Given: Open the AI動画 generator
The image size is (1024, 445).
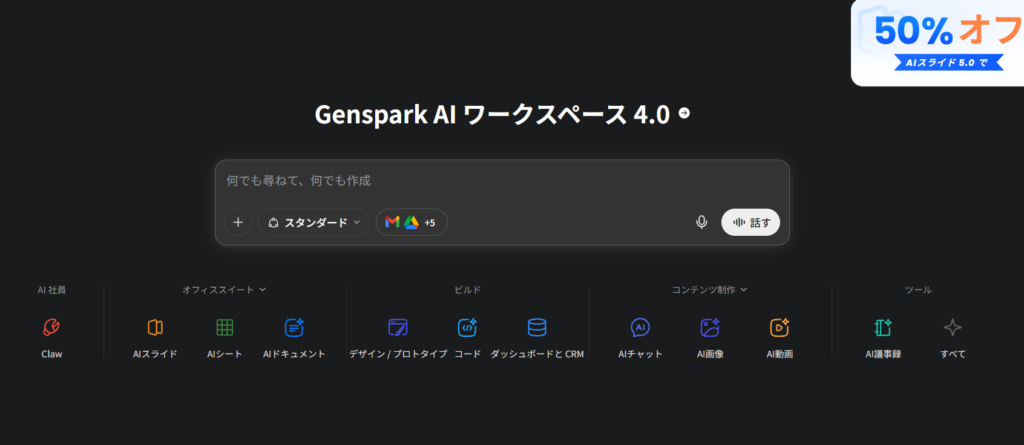Looking at the screenshot, I should tap(780, 338).
